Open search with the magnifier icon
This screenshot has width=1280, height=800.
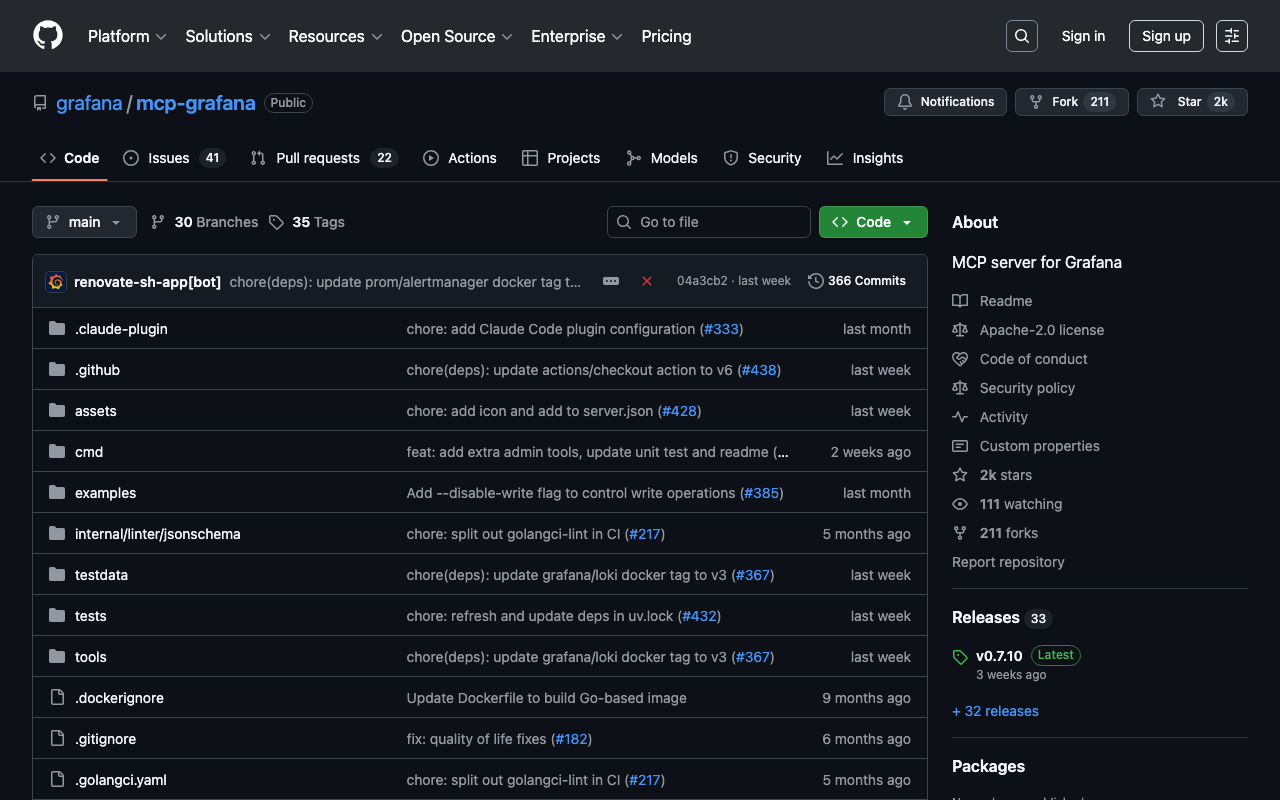1021,36
